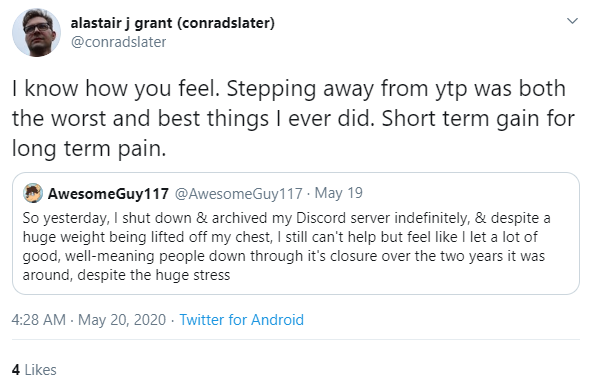Select the May 20, 2020 date text
Screen dimensions: 589x381
pyautogui.click(x=122, y=320)
